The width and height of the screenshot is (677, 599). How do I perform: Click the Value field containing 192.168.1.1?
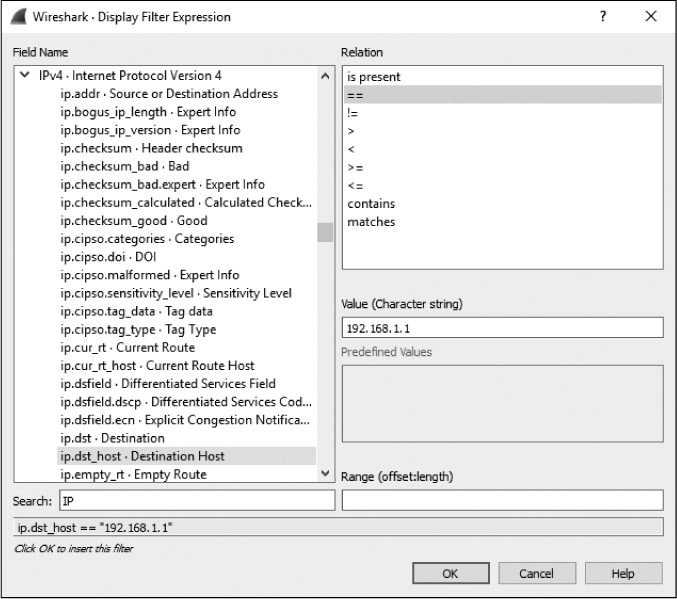click(503, 328)
